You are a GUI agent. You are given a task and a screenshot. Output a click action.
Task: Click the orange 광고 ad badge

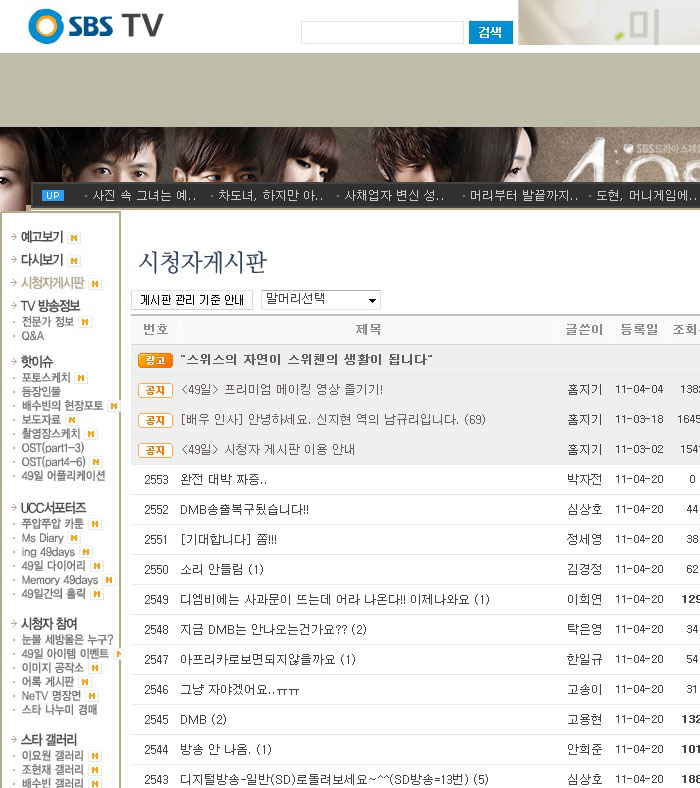coord(155,360)
